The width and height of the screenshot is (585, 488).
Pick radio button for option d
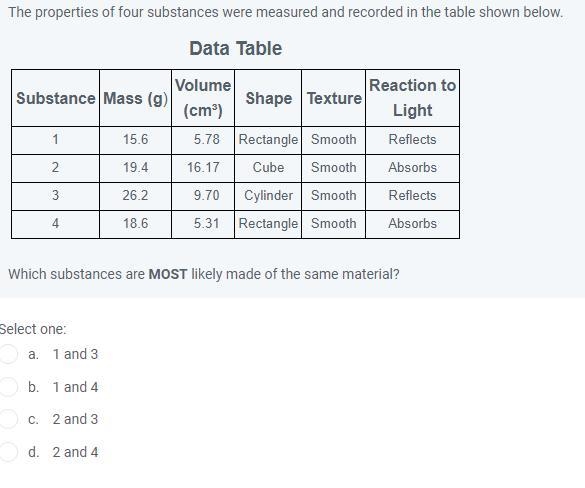click(8, 452)
